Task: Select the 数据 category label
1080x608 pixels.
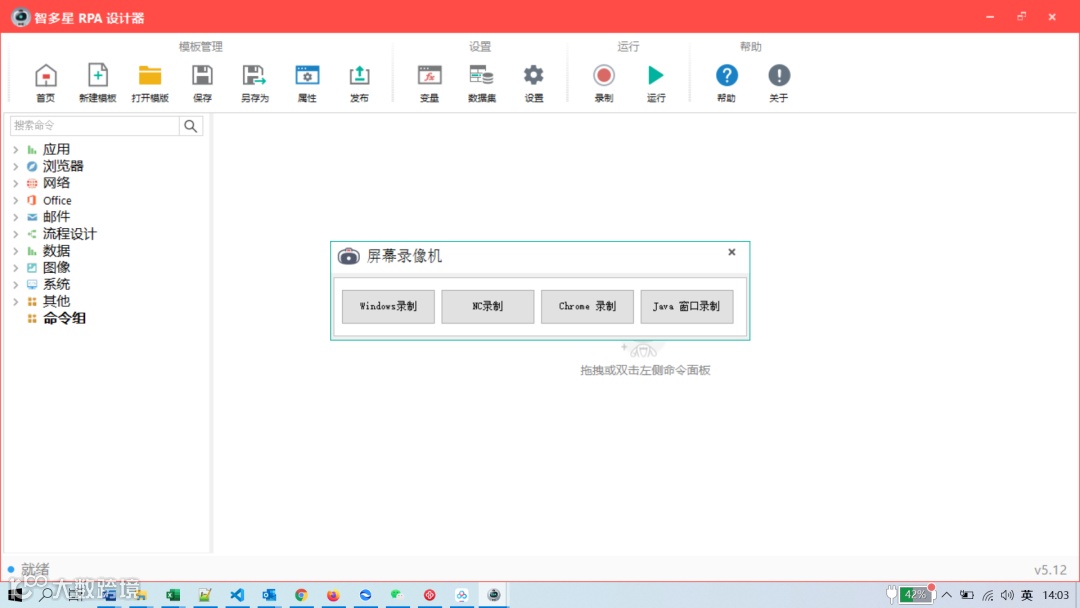Action: [x=56, y=251]
